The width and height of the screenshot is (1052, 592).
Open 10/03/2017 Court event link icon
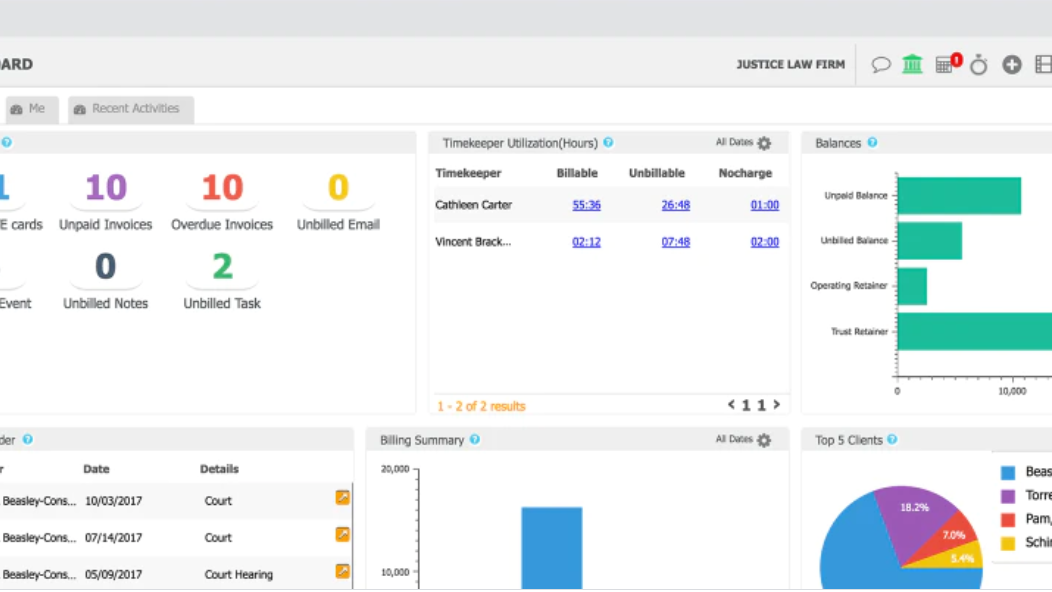342,497
